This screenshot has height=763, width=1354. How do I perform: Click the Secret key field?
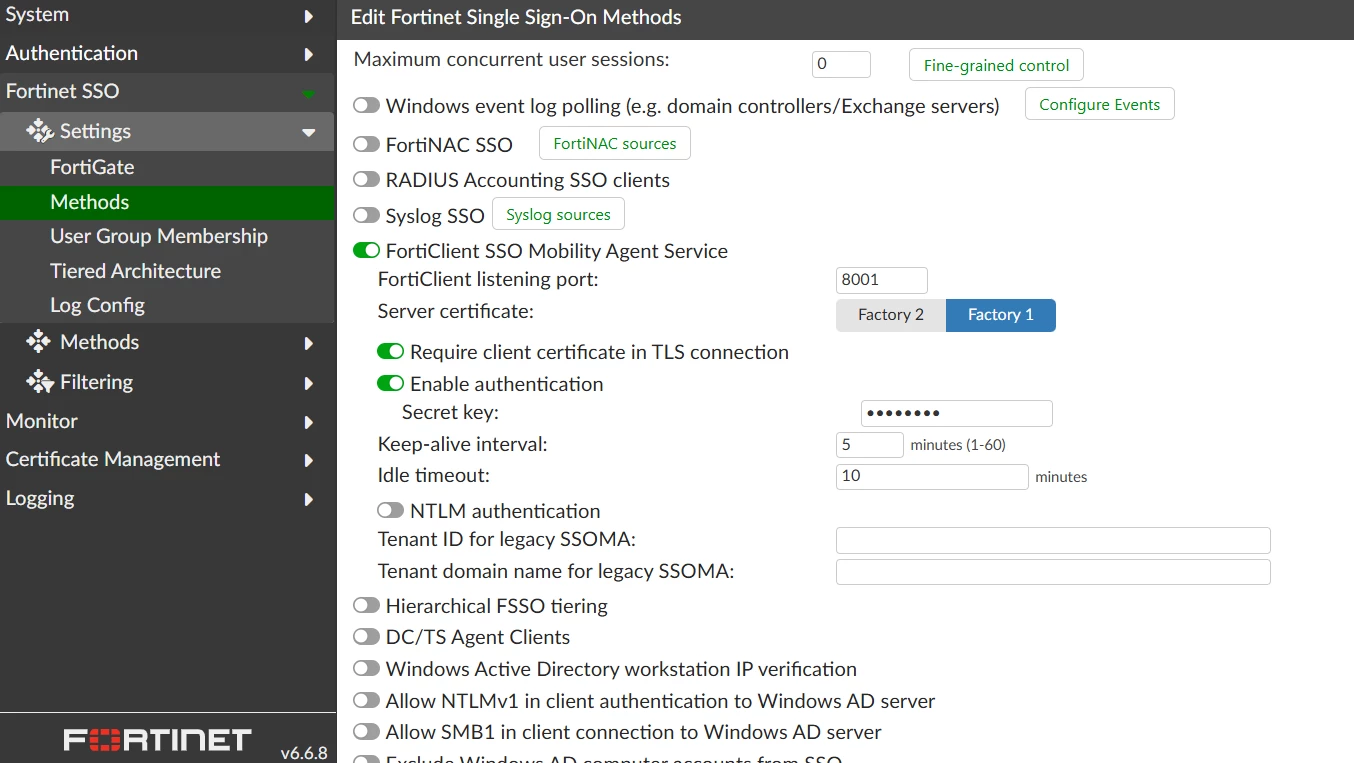click(x=957, y=413)
